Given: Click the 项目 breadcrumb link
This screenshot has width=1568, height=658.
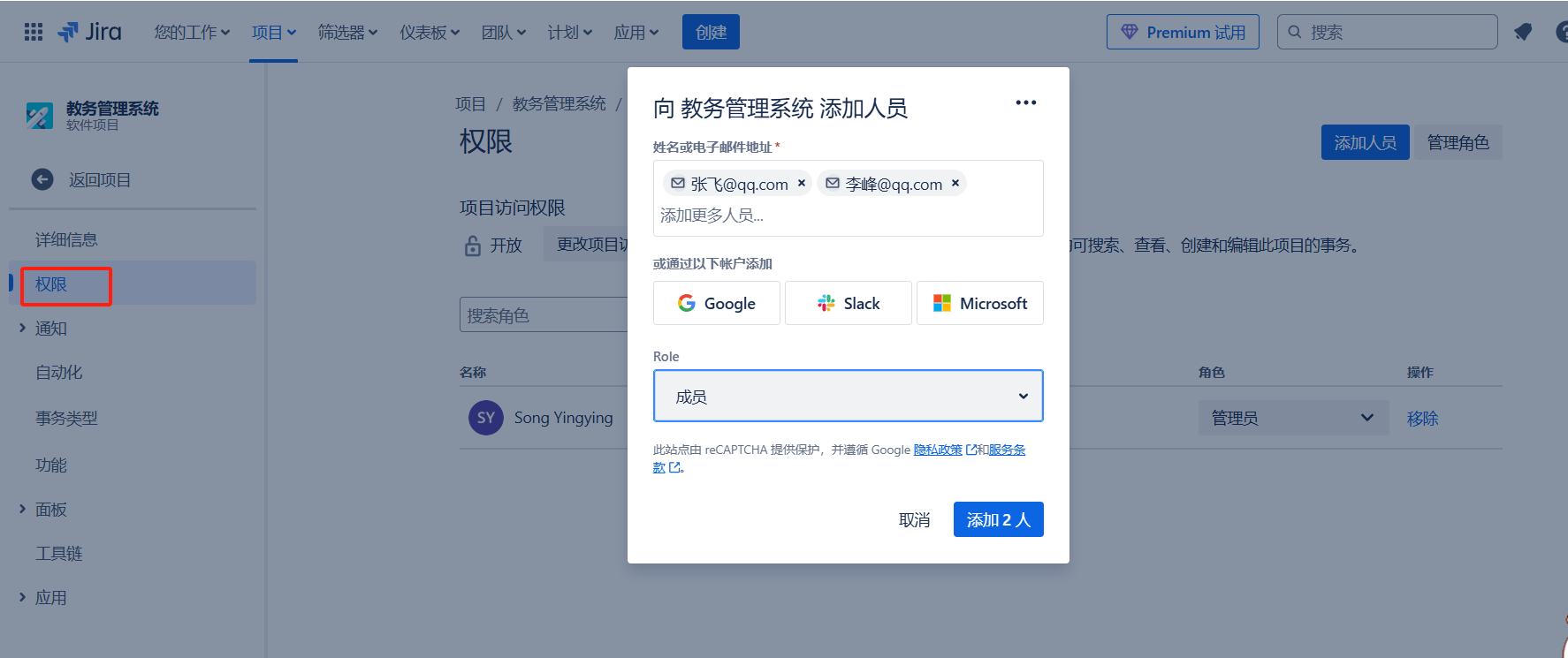Looking at the screenshot, I should pos(470,104).
